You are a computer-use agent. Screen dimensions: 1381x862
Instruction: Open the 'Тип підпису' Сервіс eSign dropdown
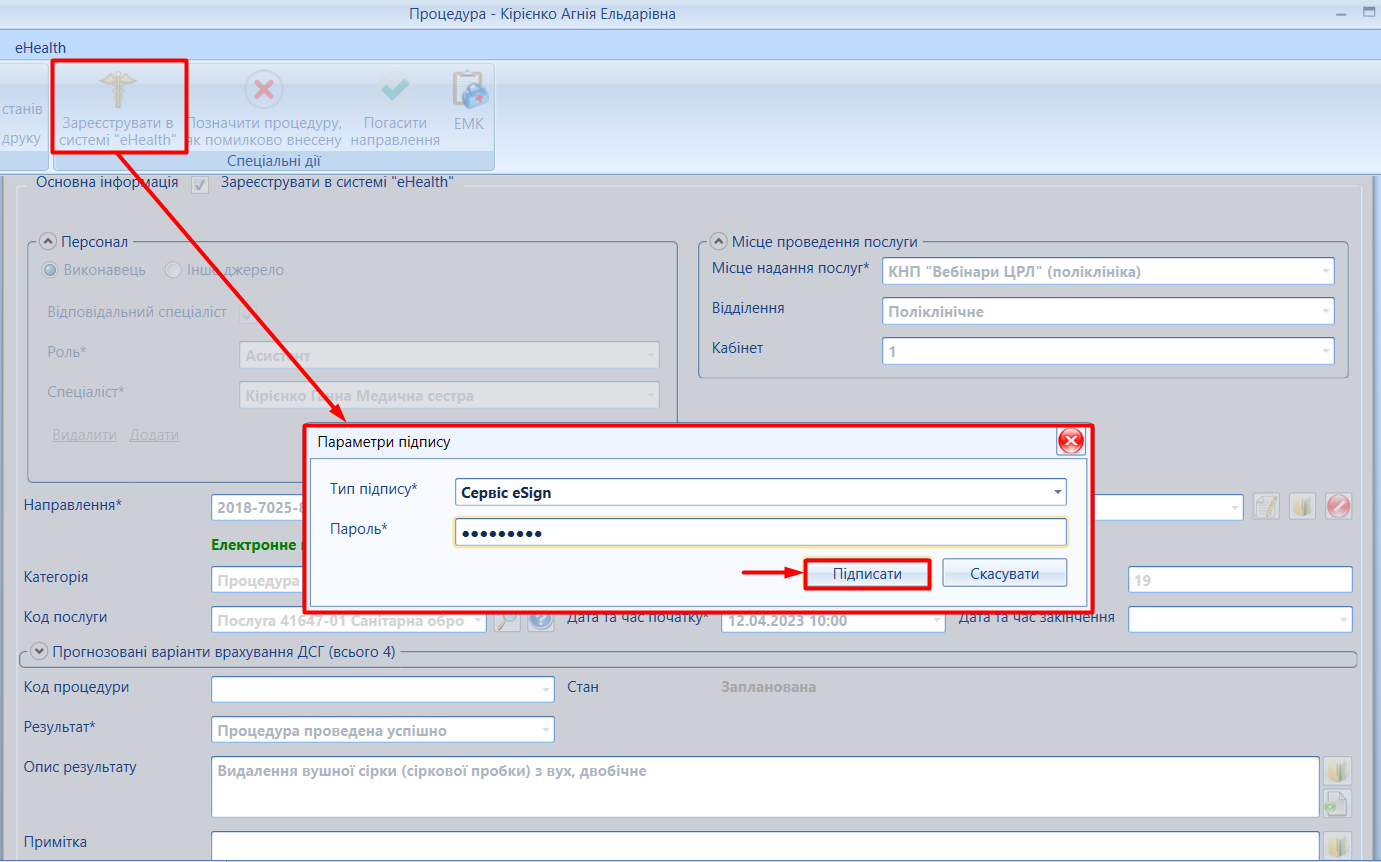(x=760, y=492)
